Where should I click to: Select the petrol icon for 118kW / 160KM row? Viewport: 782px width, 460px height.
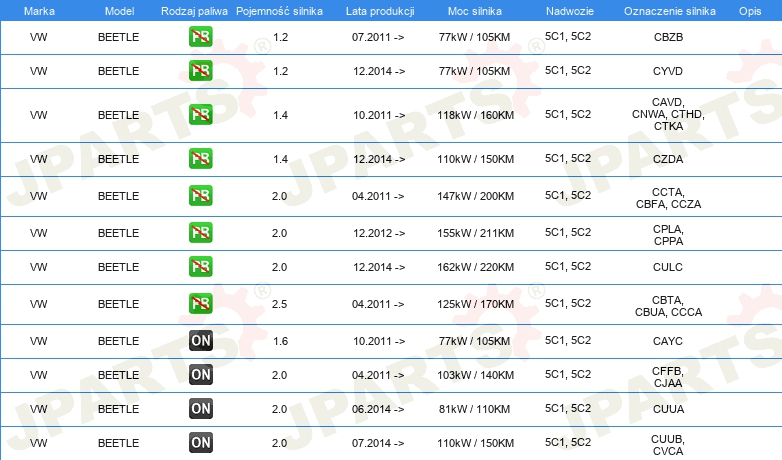tap(200, 114)
